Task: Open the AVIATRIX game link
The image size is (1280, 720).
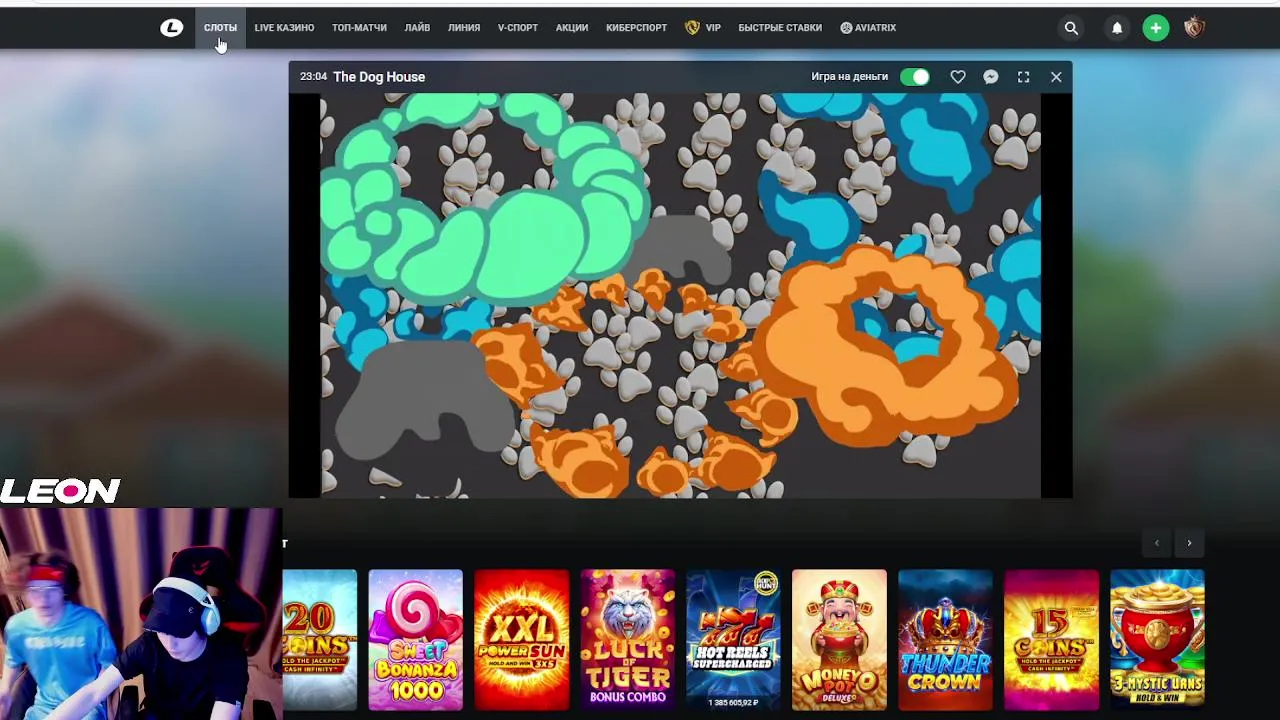Action: click(868, 28)
